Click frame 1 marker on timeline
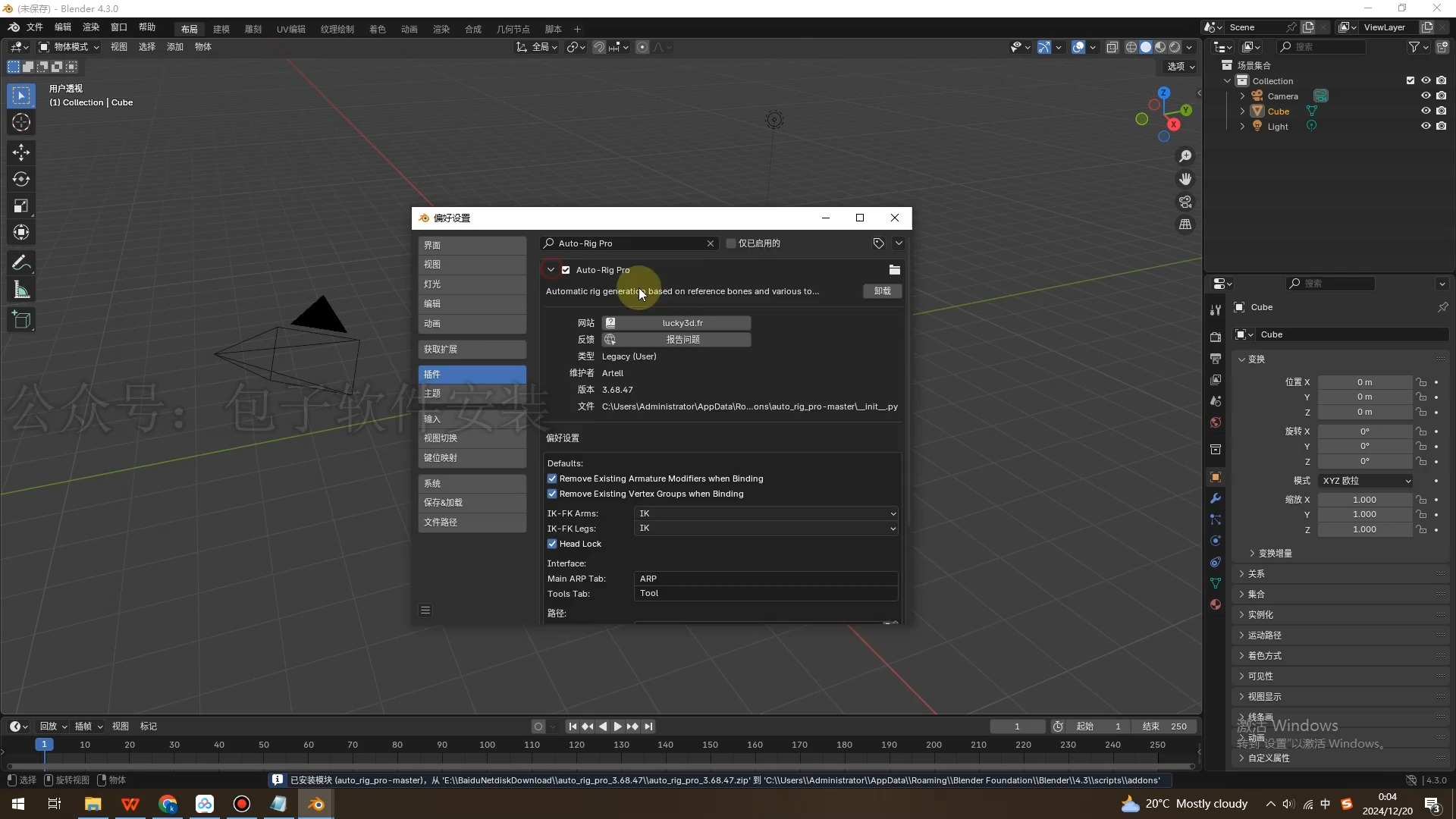Viewport: 1456px width, 819px height. tap(44, 745)
